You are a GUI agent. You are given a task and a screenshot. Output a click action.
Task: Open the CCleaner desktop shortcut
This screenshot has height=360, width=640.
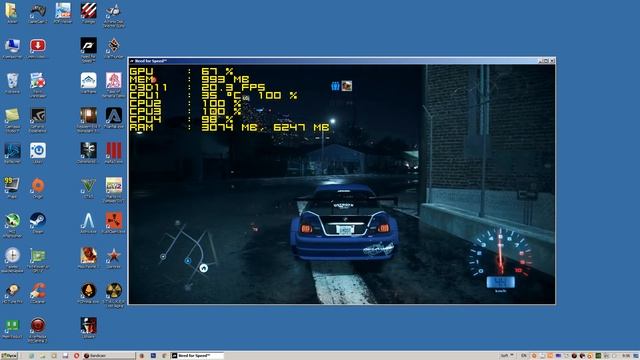38,291
